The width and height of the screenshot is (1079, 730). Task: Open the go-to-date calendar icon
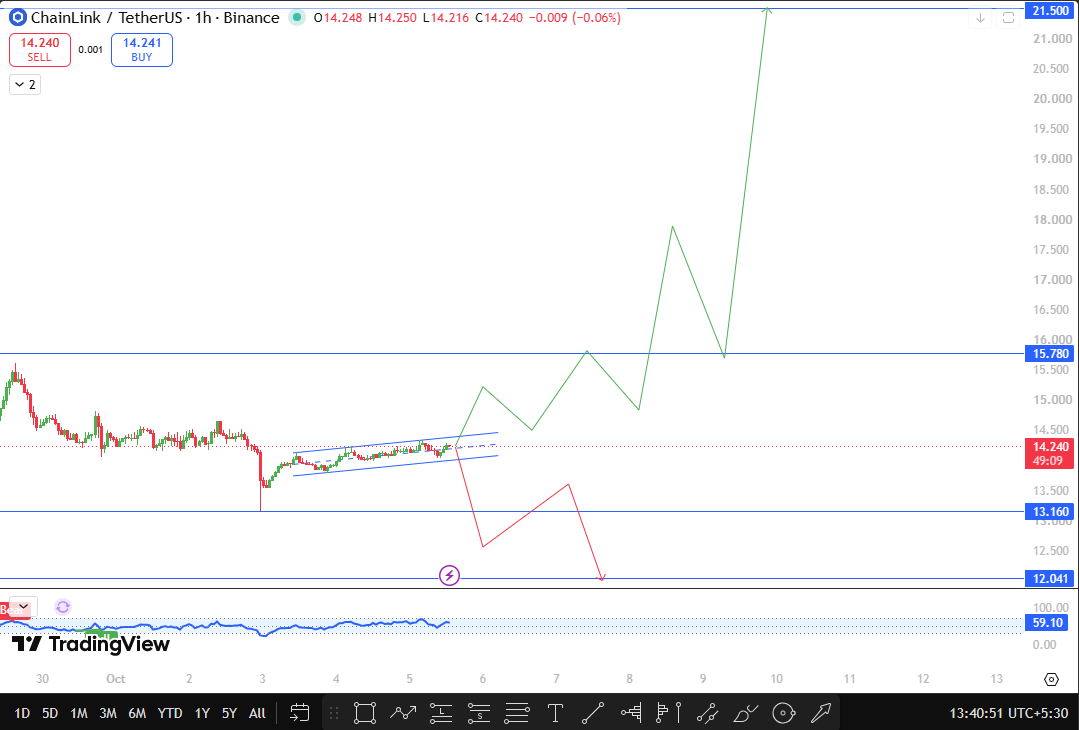point(299,713)
